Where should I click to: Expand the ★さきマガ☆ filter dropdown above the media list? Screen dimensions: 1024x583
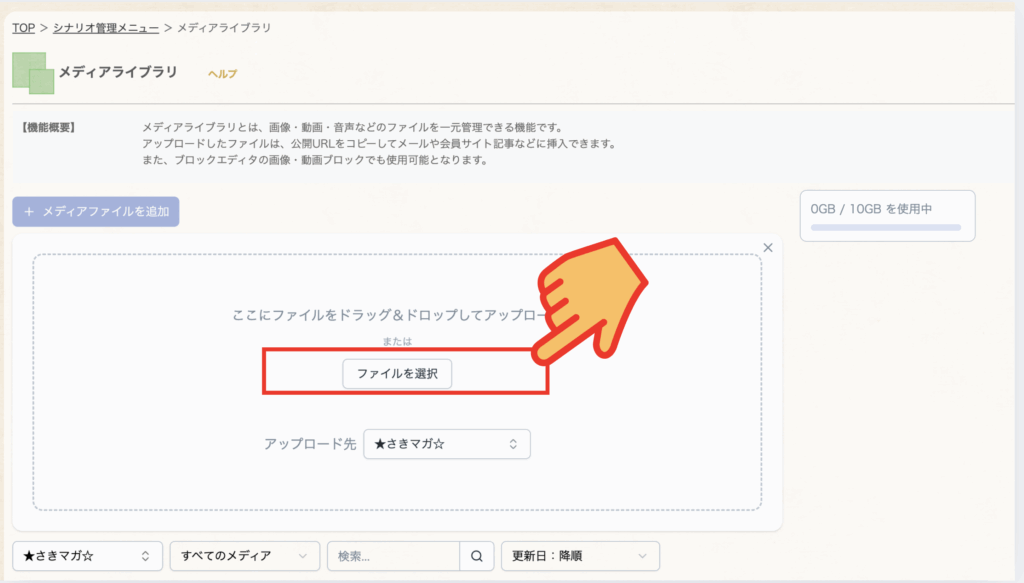coord(87,556)
